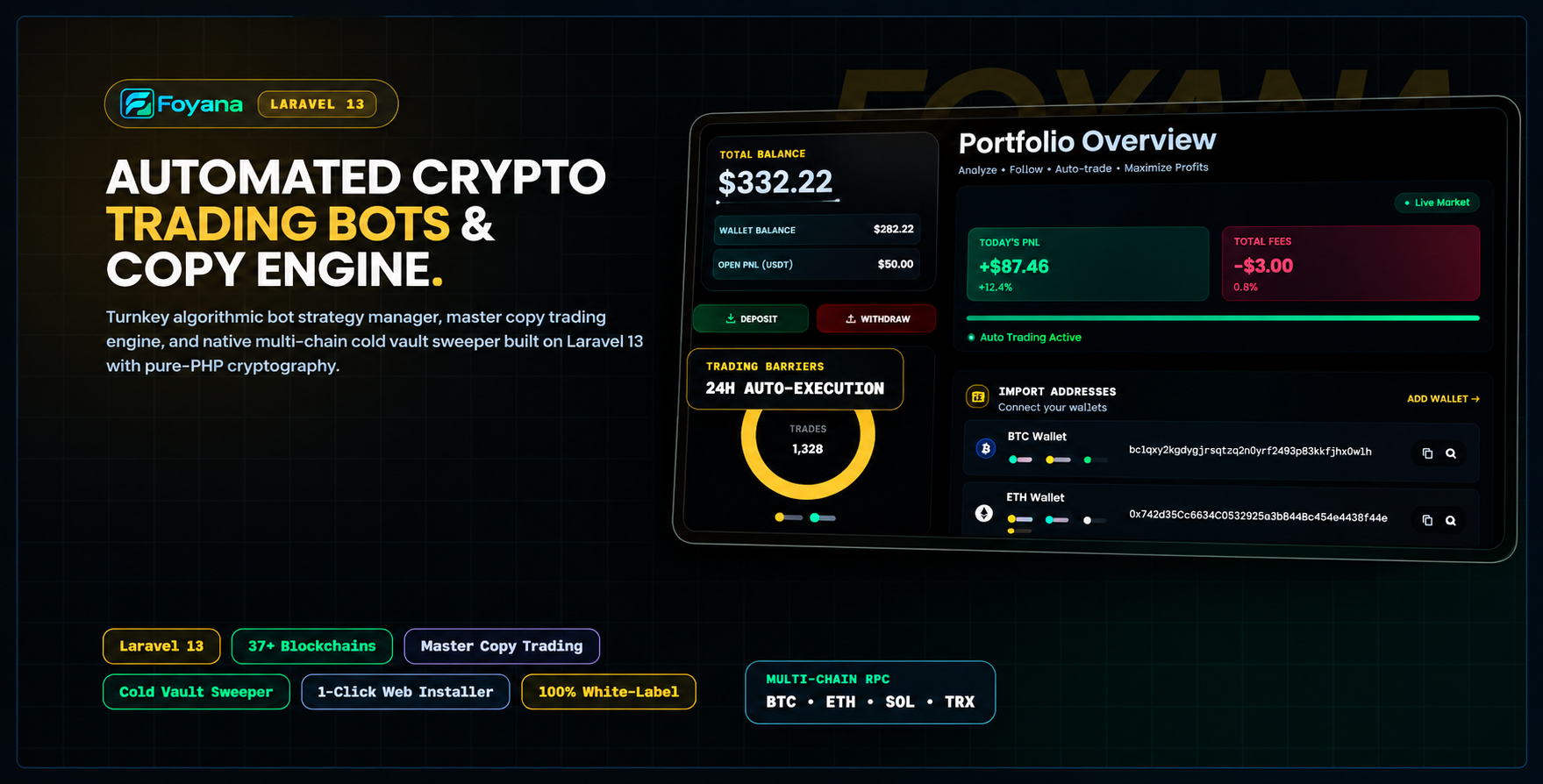Open the ADD WALLET link
The image size is (1543, 784).
tap(1443, 399)
